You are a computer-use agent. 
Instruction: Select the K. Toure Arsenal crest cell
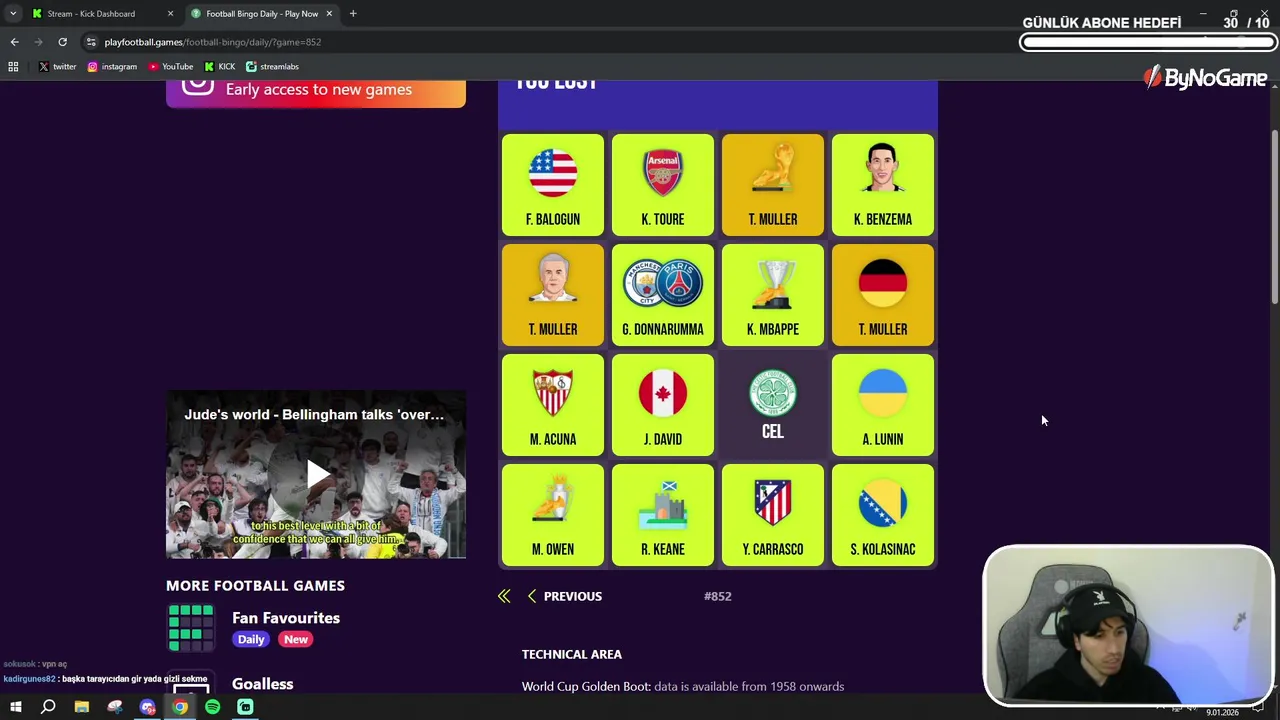pyautogui.click(x=663, y=185)
